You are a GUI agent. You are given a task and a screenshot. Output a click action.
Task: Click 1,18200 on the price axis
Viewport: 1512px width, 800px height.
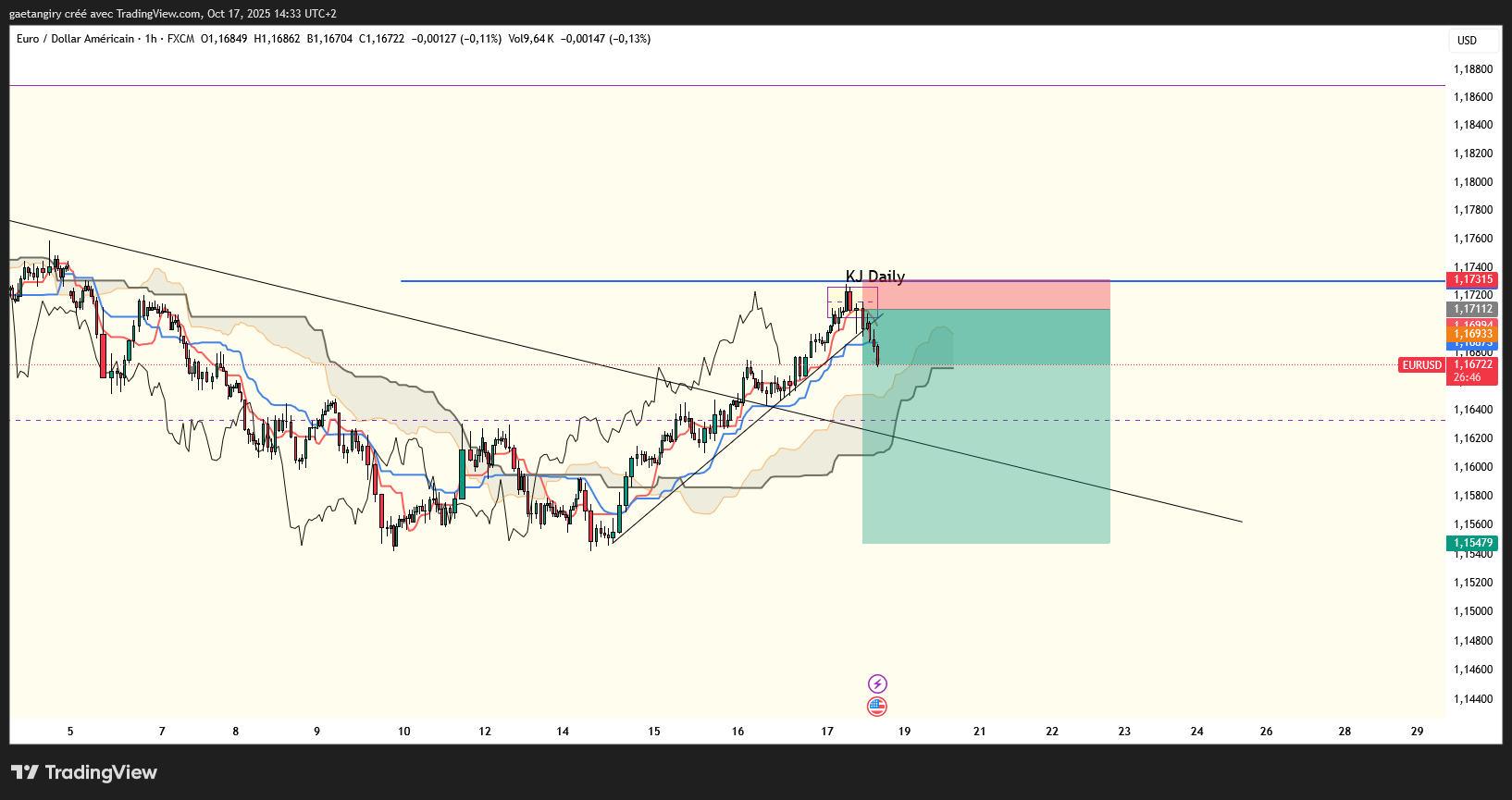pos(1473,154)
